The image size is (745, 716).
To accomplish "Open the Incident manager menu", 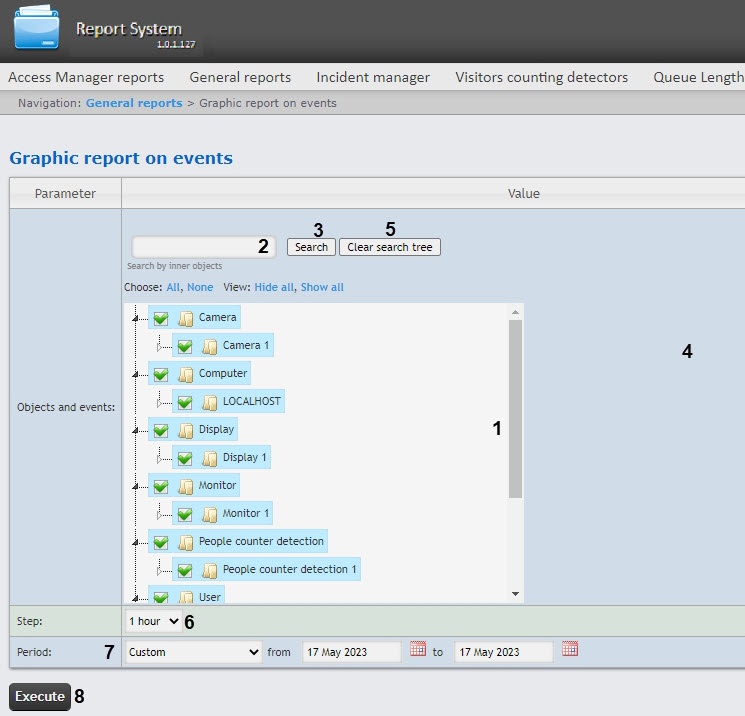I will 373,77.
